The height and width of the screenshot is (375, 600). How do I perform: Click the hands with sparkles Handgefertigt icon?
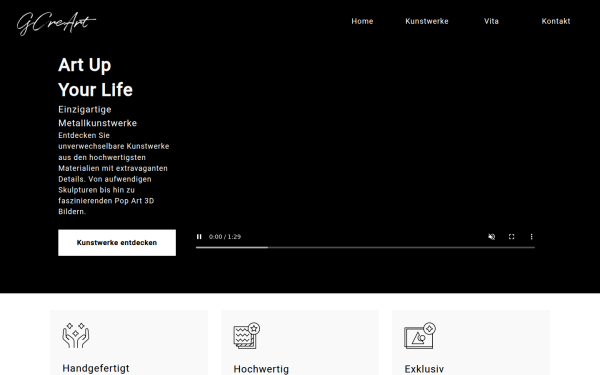click(76, 335)
